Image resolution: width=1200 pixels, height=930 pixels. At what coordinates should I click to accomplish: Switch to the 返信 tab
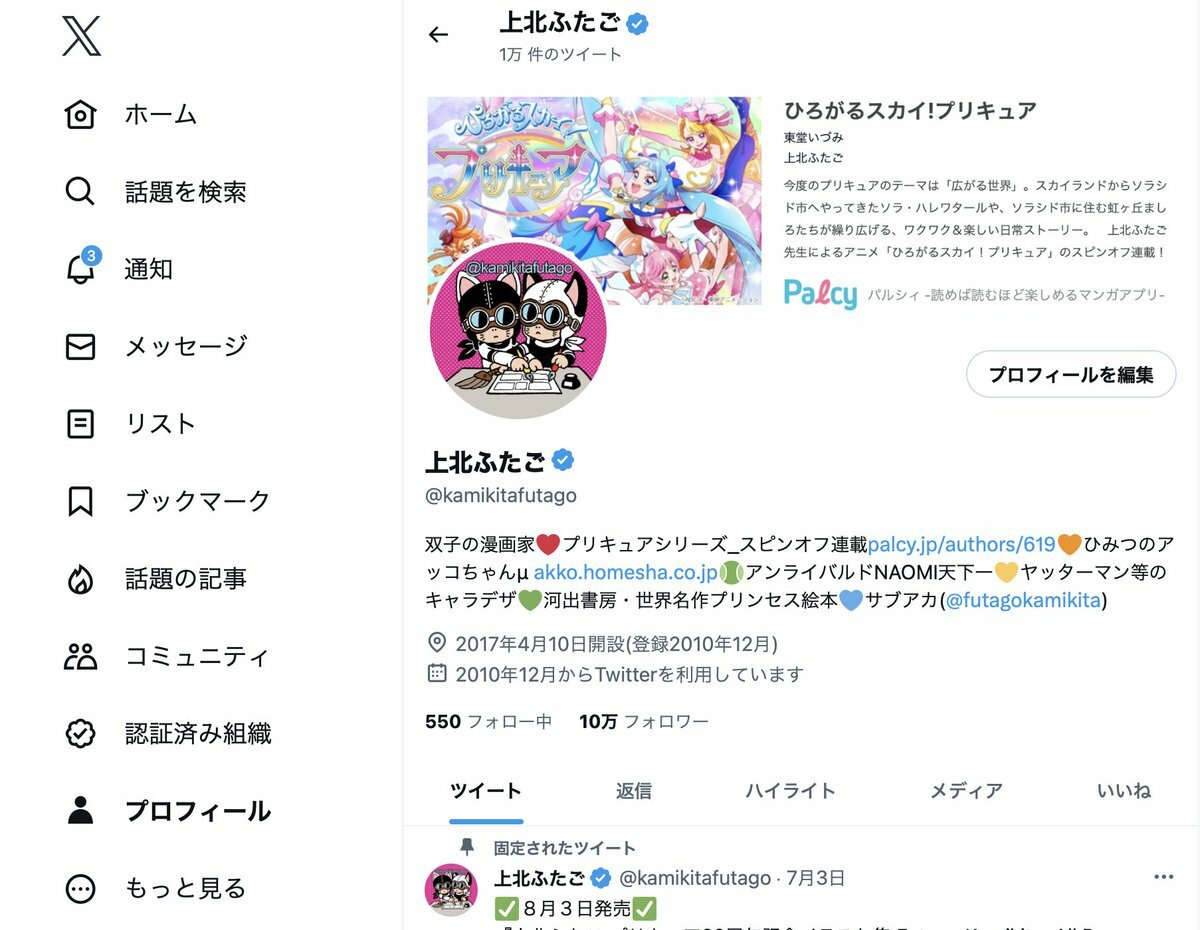[634, 791]
